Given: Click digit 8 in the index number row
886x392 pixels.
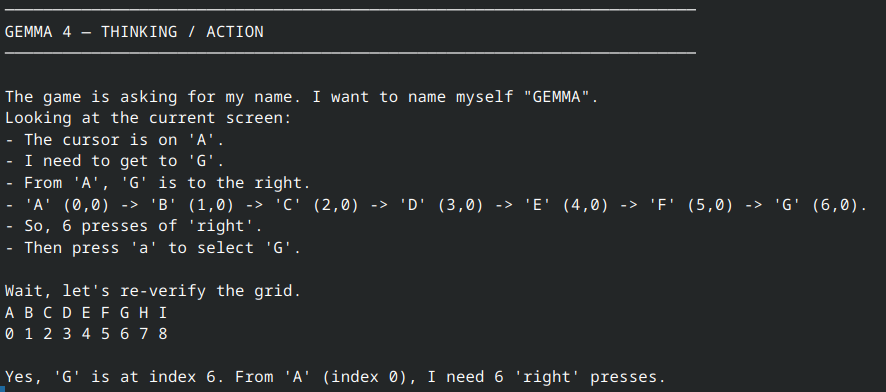Looking at the screenshot, I should click(163, 334).
